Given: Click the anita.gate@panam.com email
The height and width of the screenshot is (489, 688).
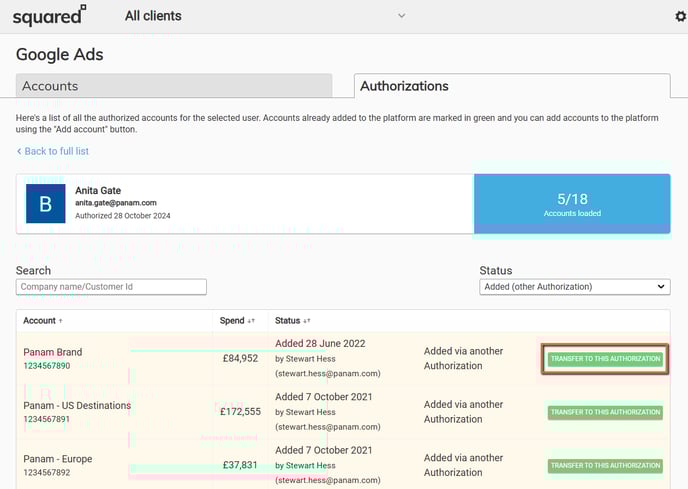Looking at the screenshot, I should coord(115,202).
